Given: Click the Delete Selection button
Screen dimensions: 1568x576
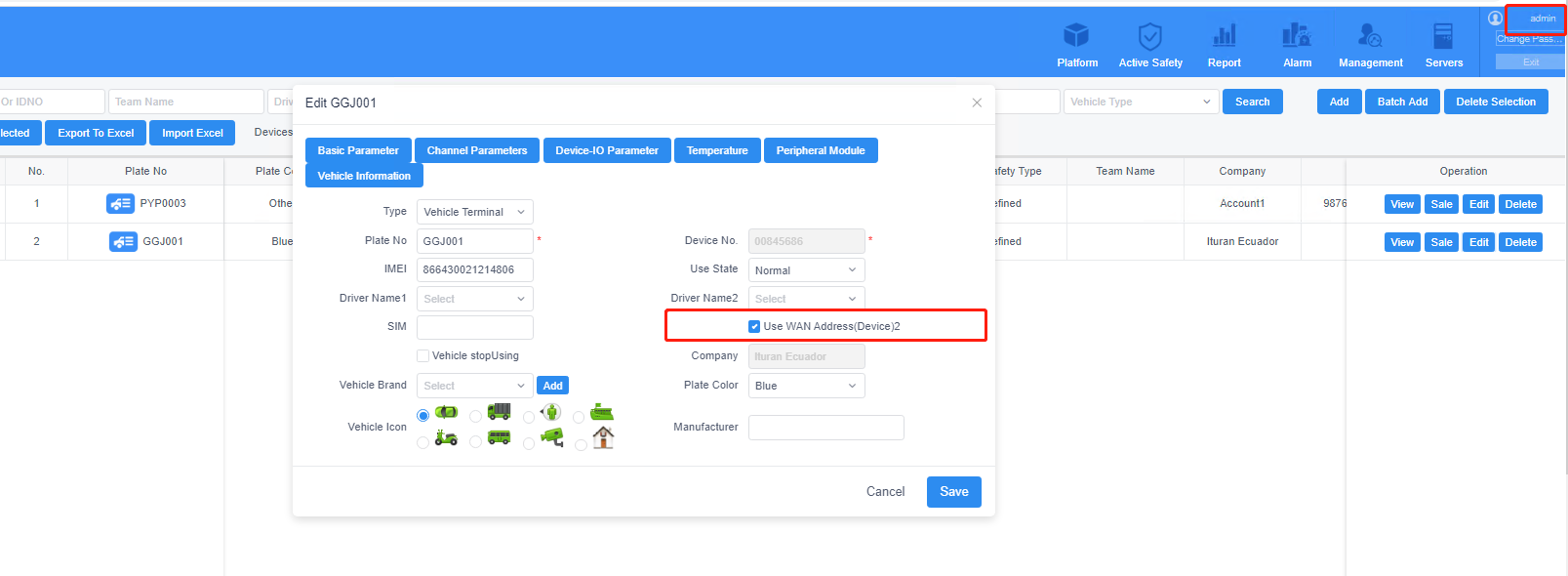Looking at the screenshot, I should pos(1496,102).
